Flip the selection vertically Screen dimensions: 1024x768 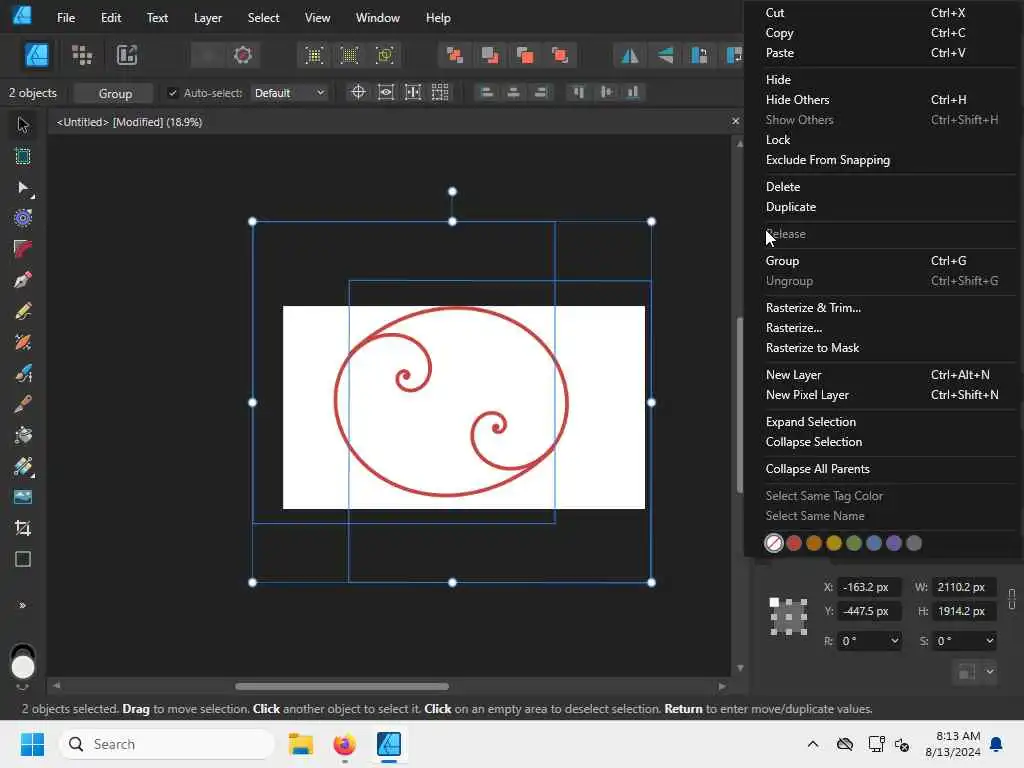tap(665, 56)
